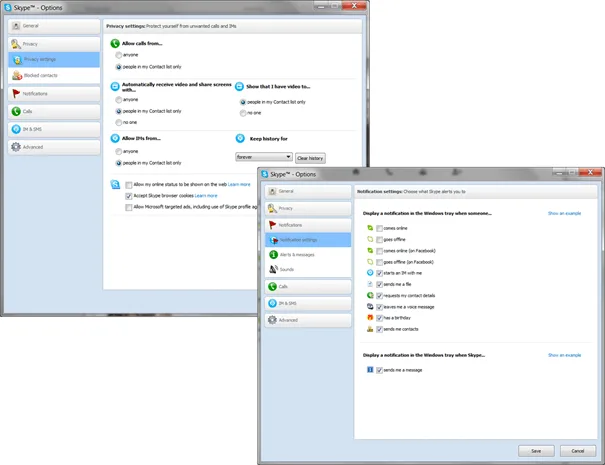Open Notifications section in back window

click(54, 94)
